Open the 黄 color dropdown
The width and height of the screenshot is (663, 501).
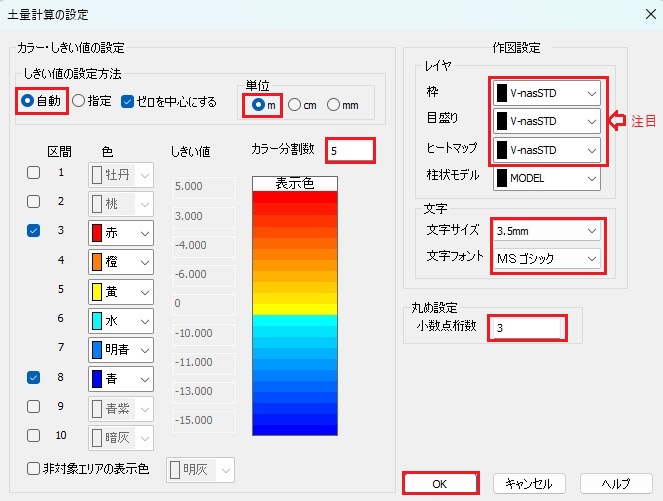[121, 291]
